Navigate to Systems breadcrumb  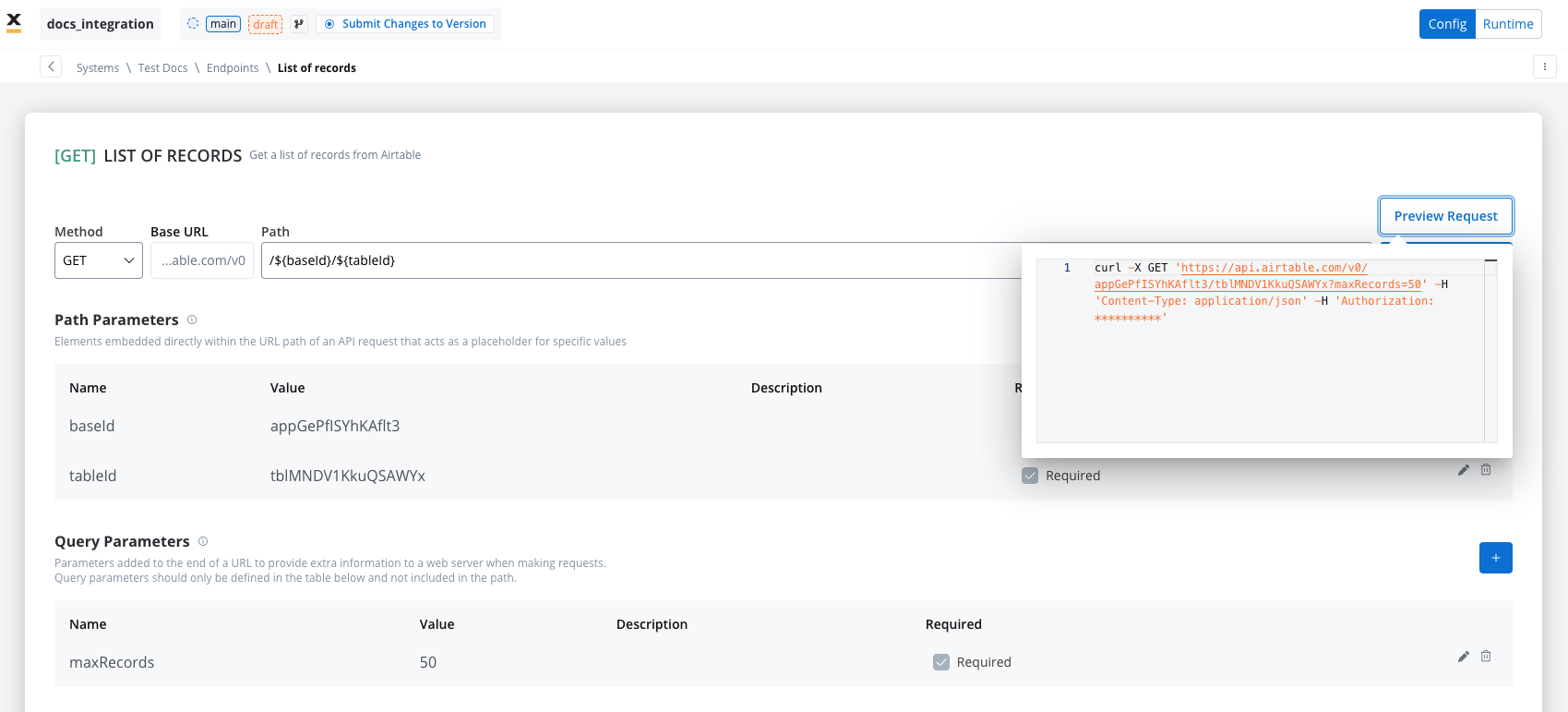[98, 68]
